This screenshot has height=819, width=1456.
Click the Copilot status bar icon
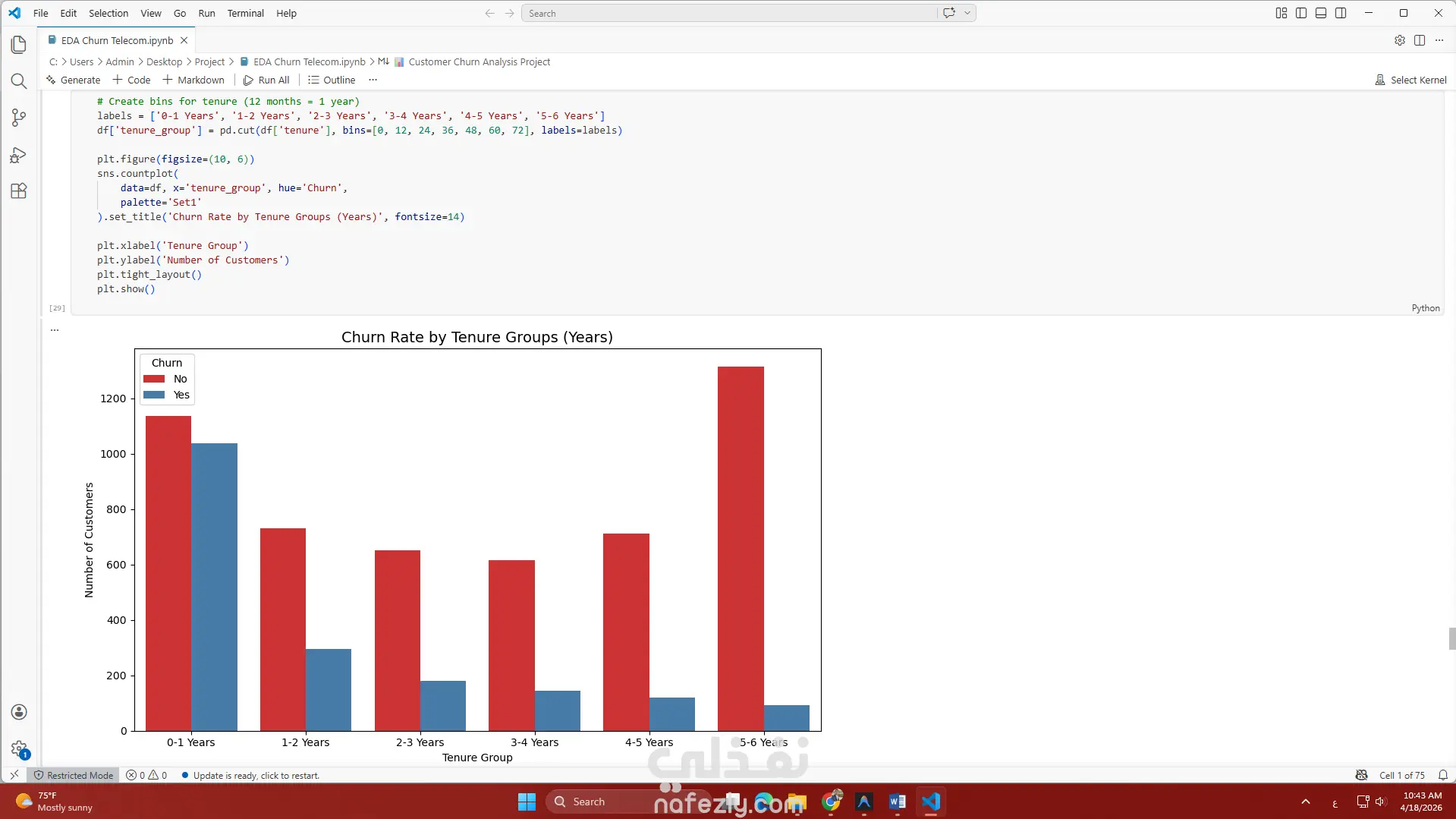tap(1361, 775)
